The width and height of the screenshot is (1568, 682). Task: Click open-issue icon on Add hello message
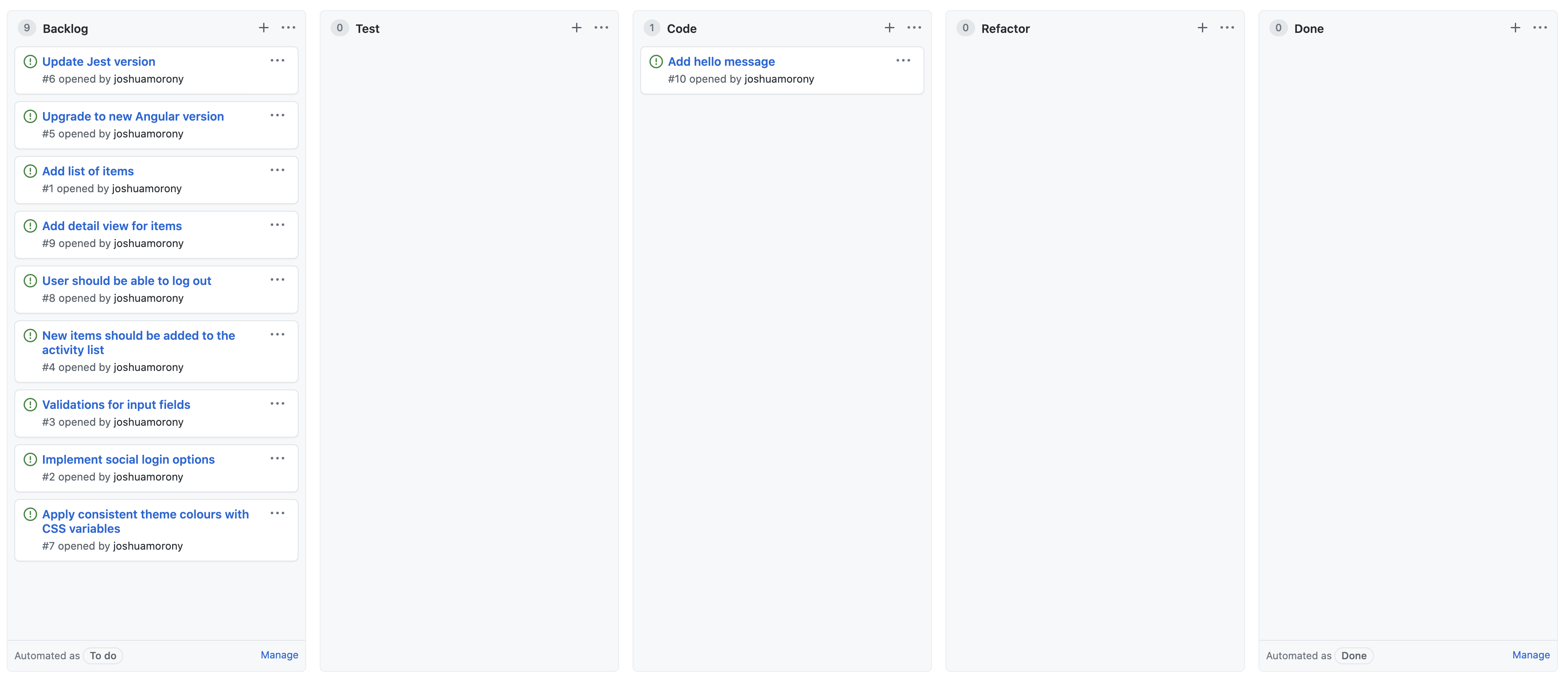pyautogui.click(x=655, y=62)
